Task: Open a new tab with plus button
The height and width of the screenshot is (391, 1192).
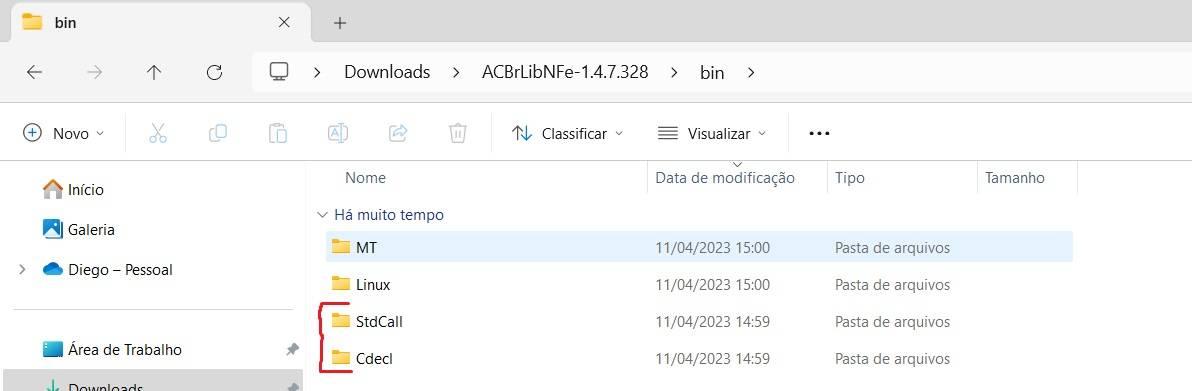Action: pyautogui.click(x=340, y=23)
